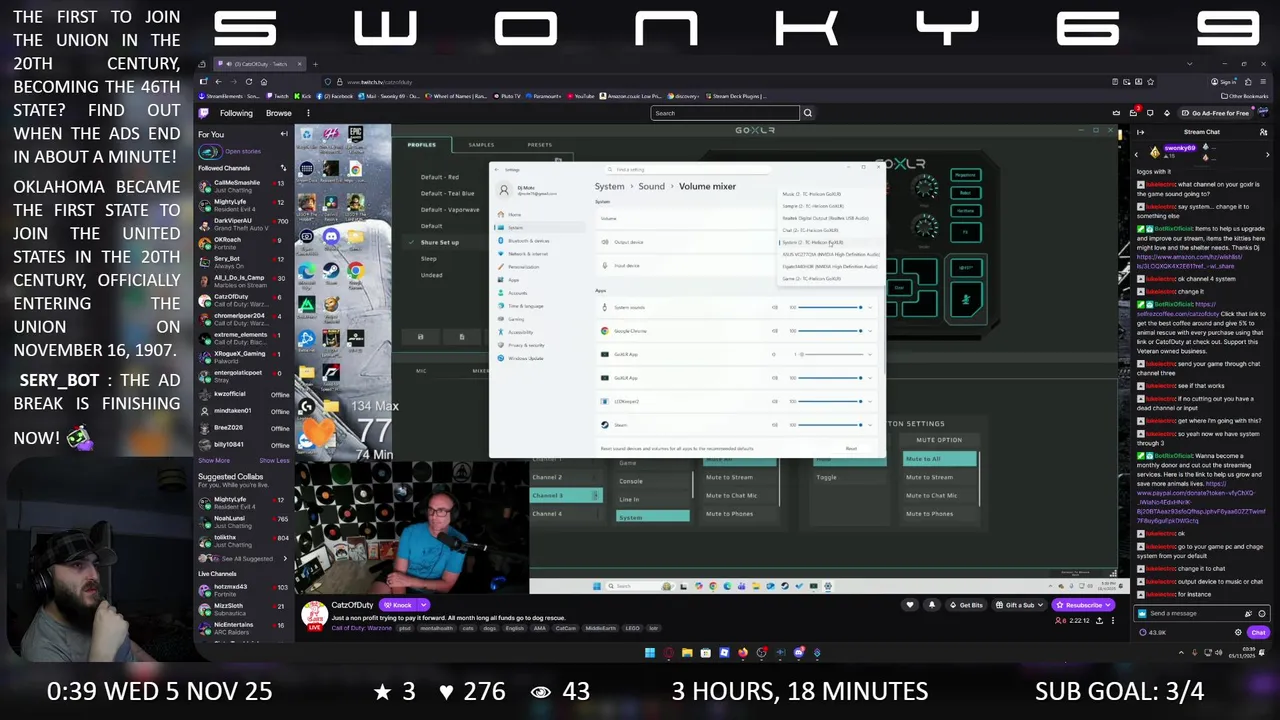1280x720 pixels.
Task: Open File Explorer from the taskbar
Action: pyautogui.click(x=687, y=653)
